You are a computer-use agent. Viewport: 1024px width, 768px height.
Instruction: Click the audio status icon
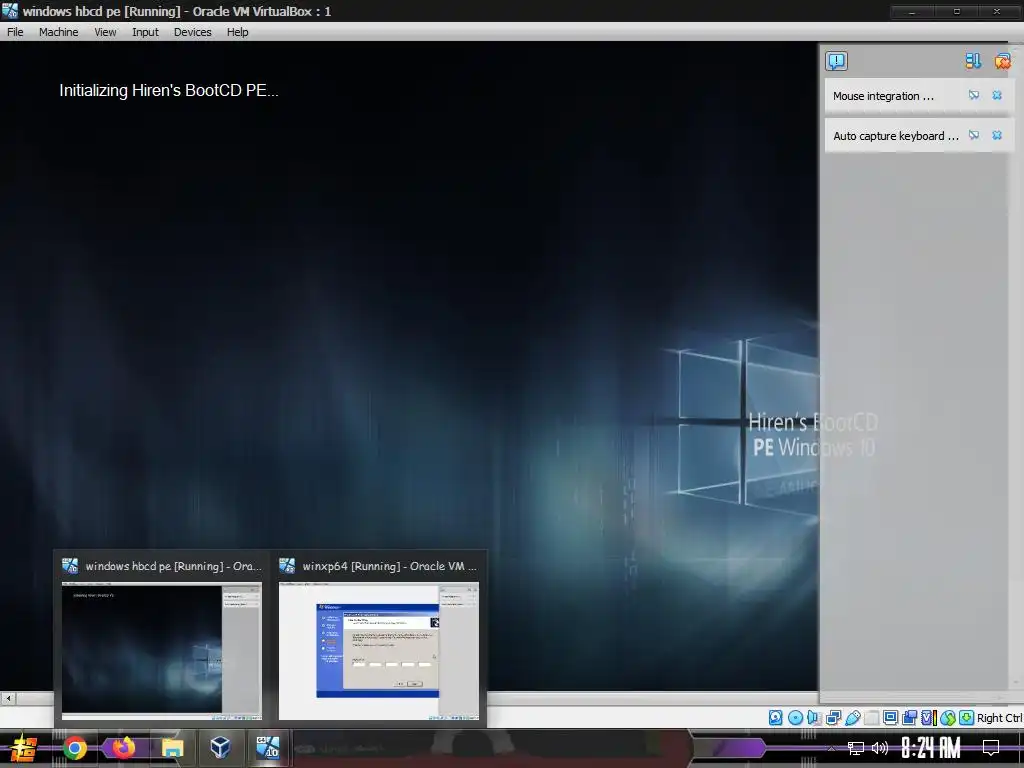tap(814, 718)
